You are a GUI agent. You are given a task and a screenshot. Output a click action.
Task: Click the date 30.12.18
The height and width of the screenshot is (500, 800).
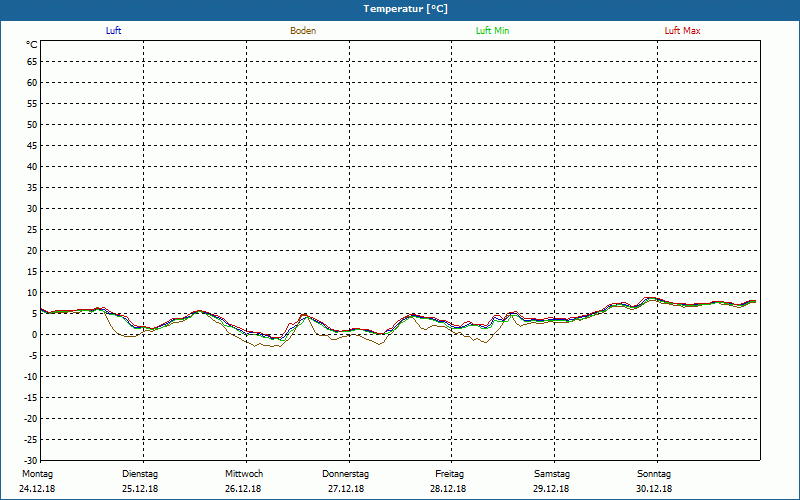[654, 489]
